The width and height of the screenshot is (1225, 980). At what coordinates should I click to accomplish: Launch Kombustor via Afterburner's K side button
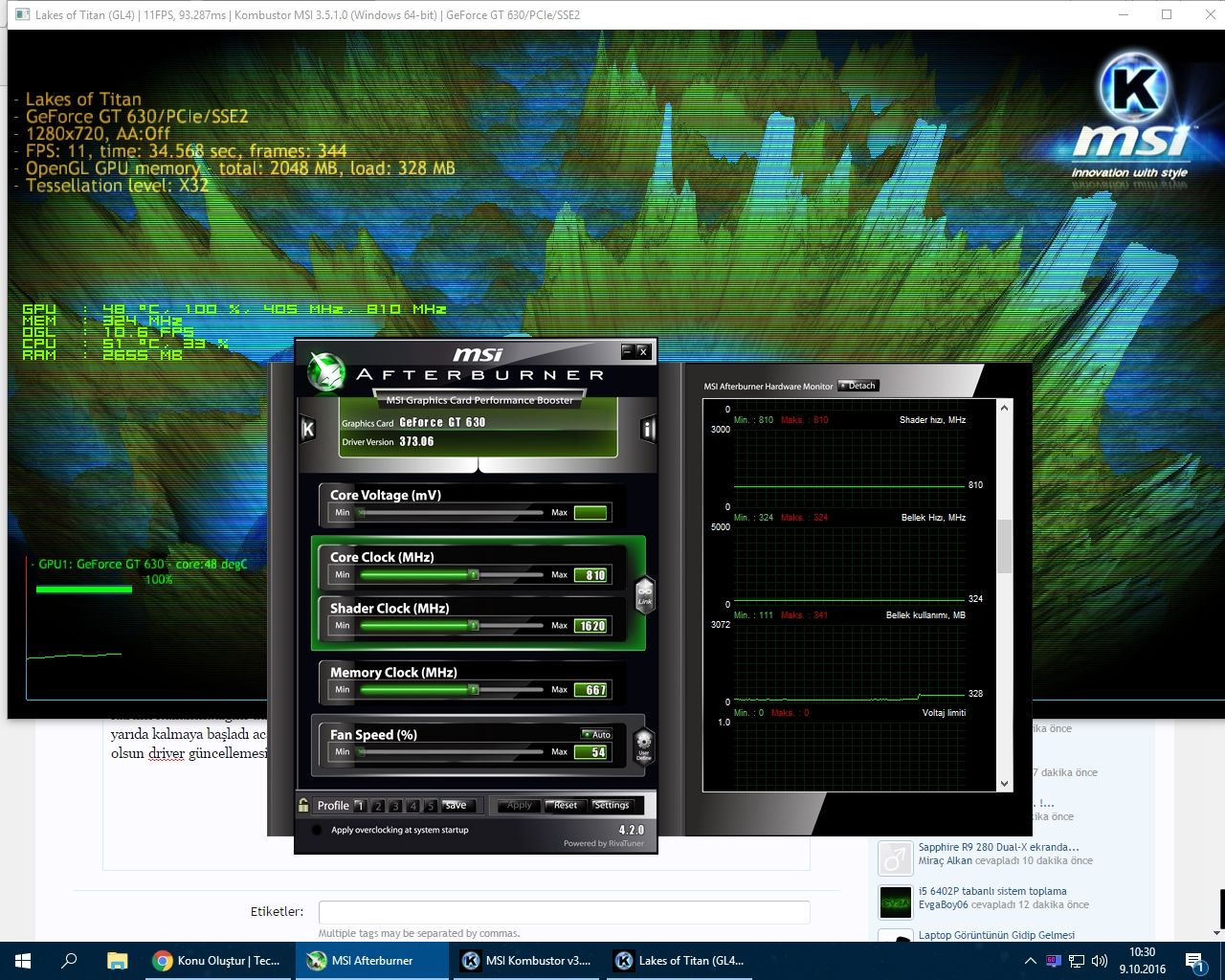(308, 429)
